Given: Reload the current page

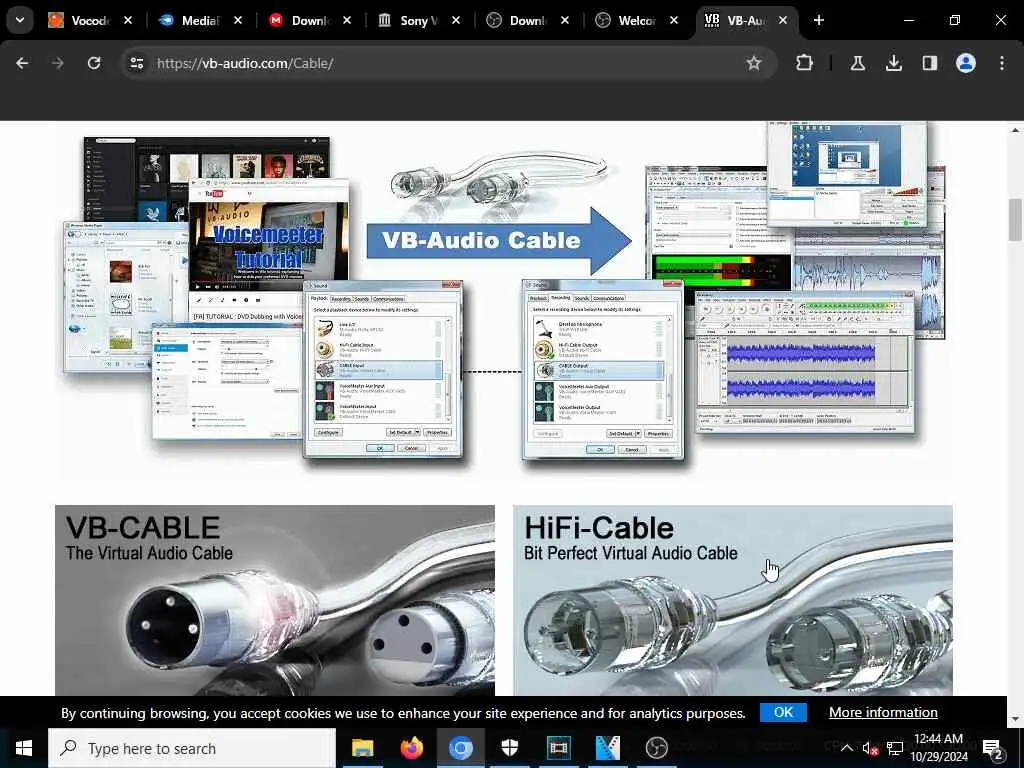Looking at the screenshot, I should pyautogui.click(x=94, y=63).
